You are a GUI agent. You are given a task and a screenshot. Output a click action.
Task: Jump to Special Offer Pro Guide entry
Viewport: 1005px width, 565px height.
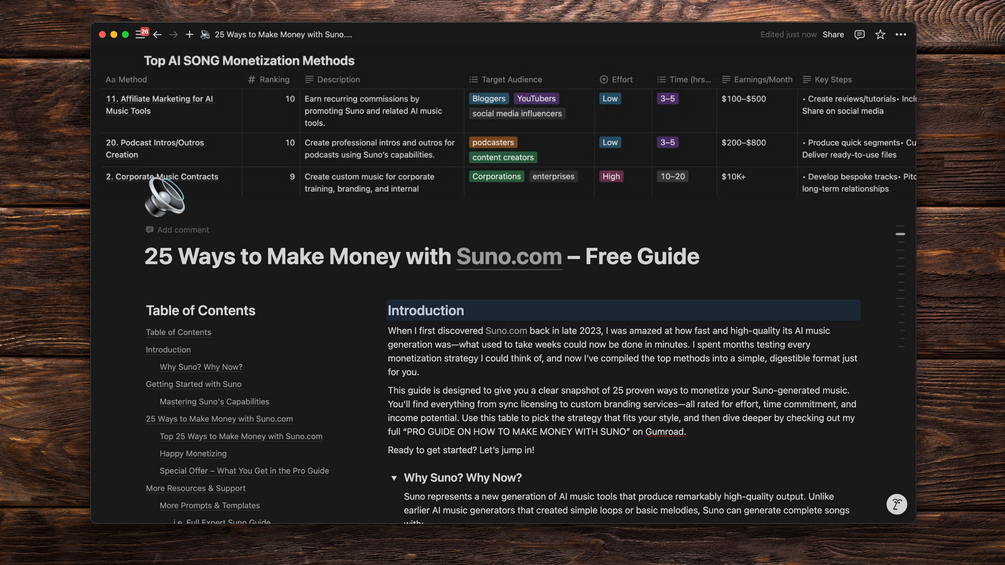(x=244, y=471)
